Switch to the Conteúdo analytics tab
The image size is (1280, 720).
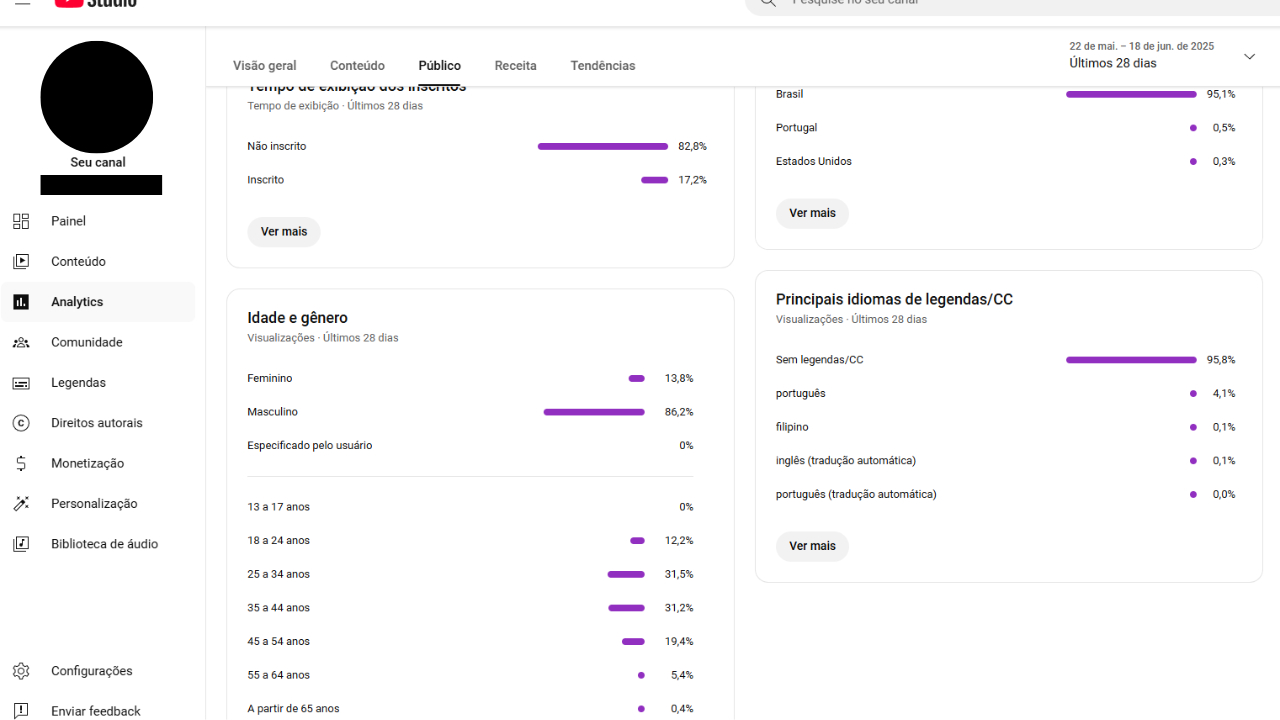click(357, 66)
